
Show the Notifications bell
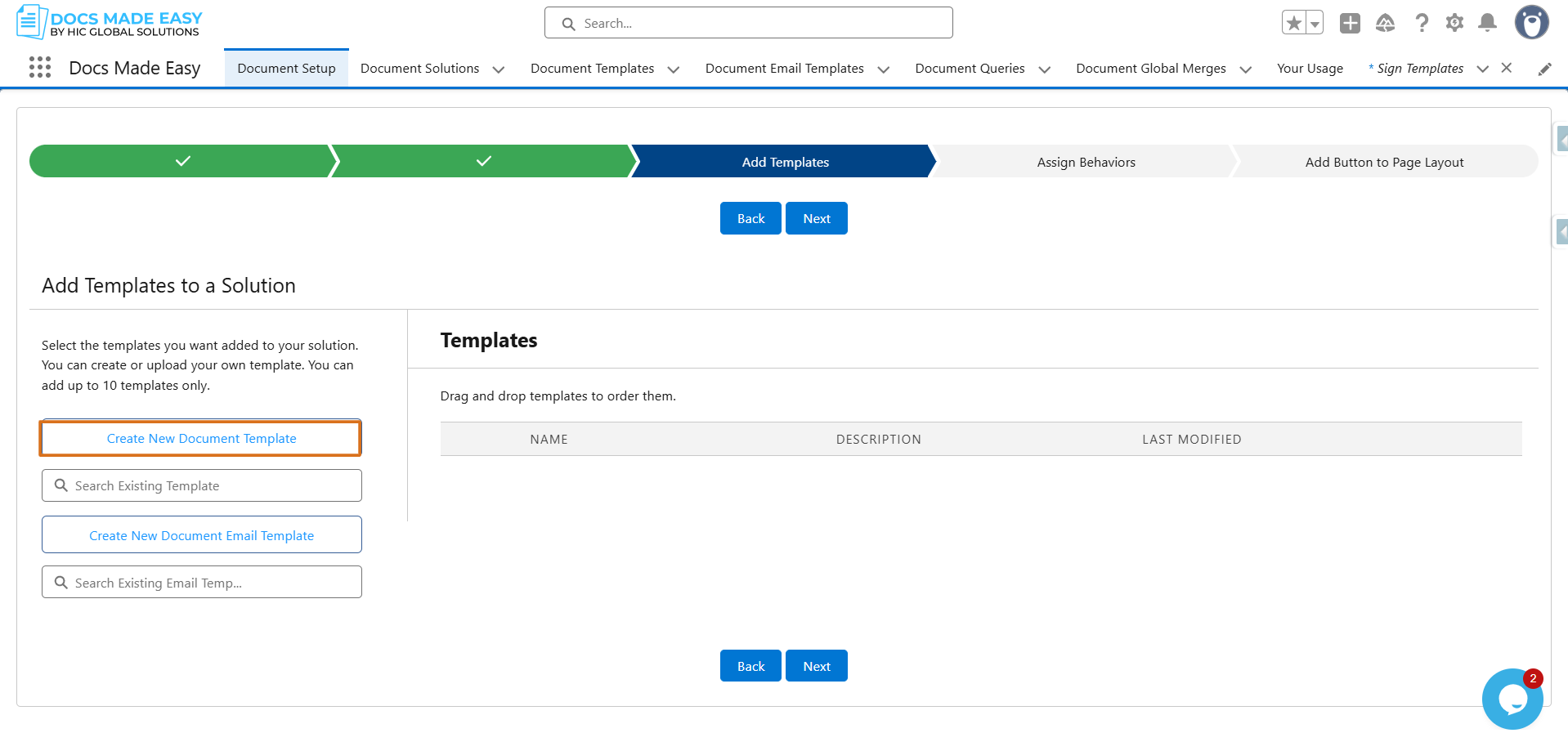1488,23
